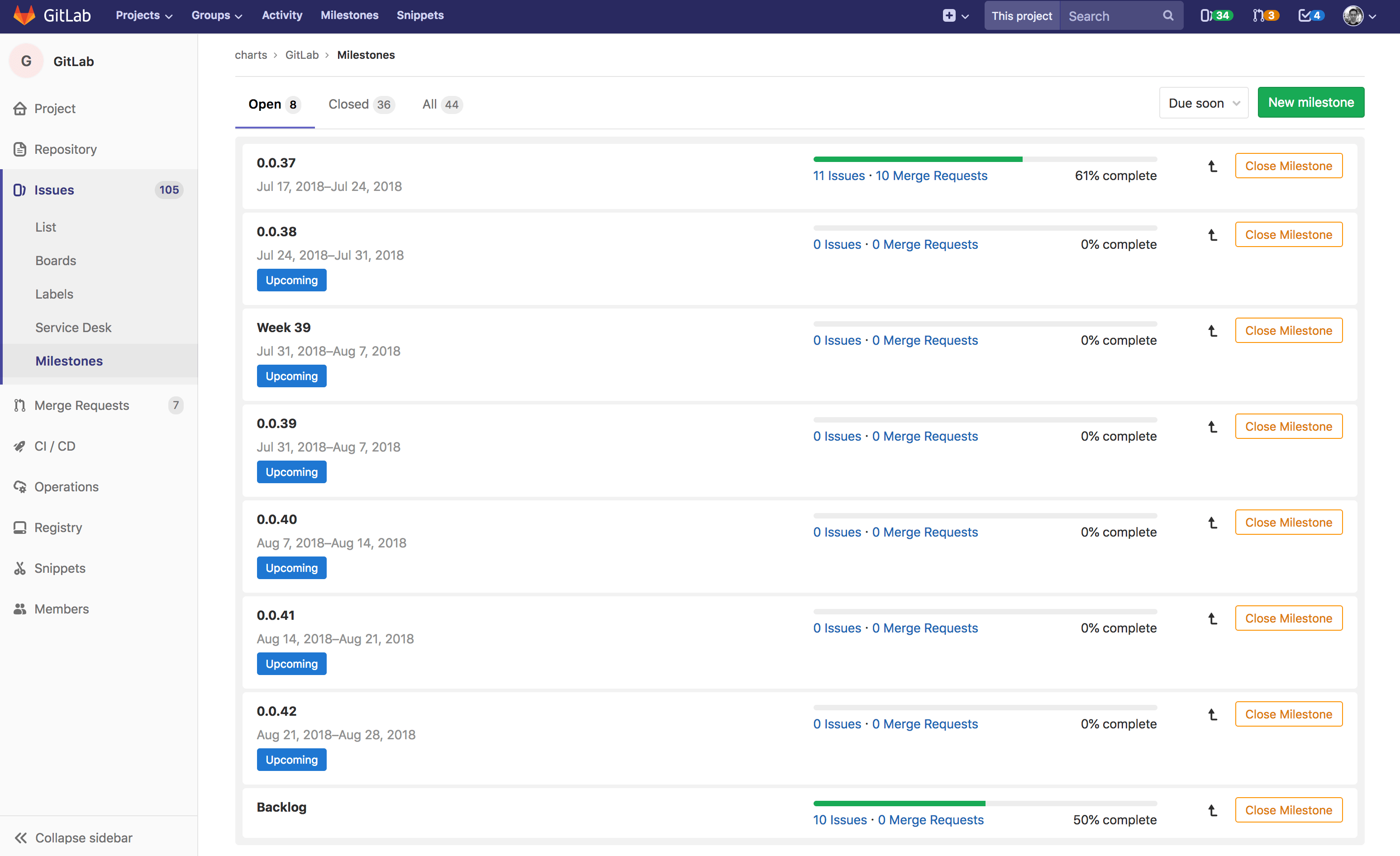Open the Due soon sort dropdown

click(1204, 103)
